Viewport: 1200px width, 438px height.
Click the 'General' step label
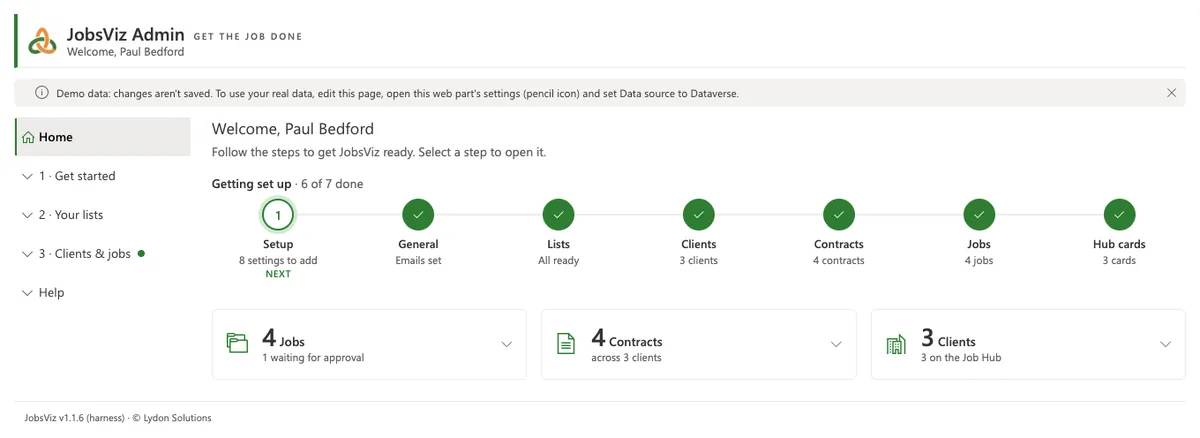(418, 244)
